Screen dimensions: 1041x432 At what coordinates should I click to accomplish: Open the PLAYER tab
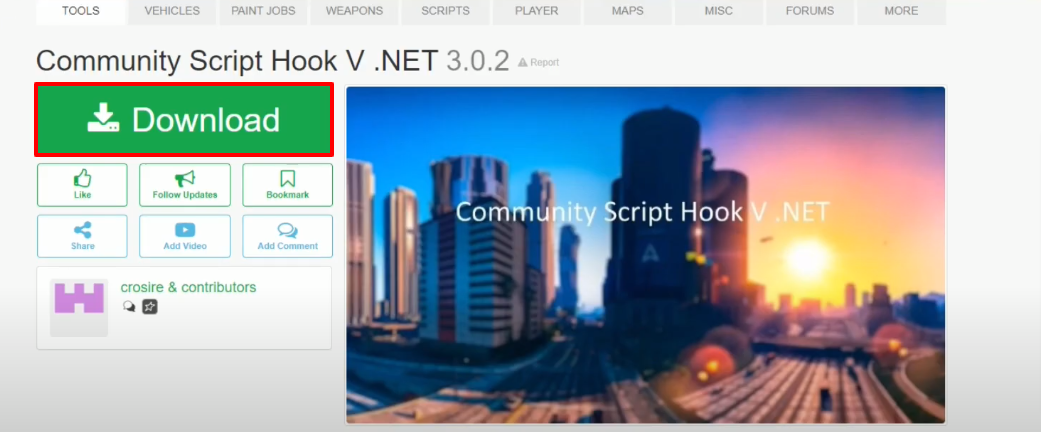pos(536,12)
